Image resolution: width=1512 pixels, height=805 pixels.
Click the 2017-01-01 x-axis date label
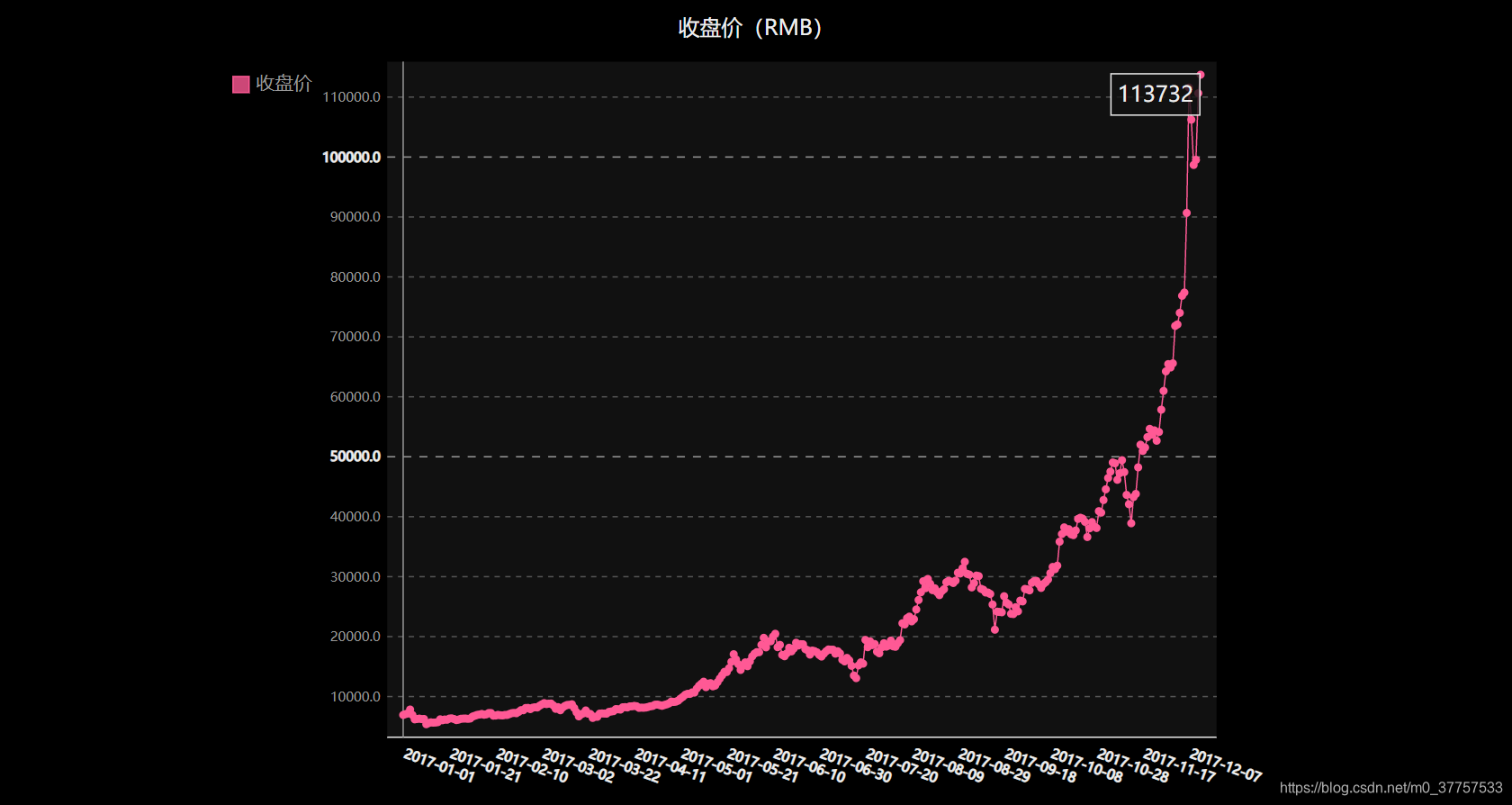point(440,765)
